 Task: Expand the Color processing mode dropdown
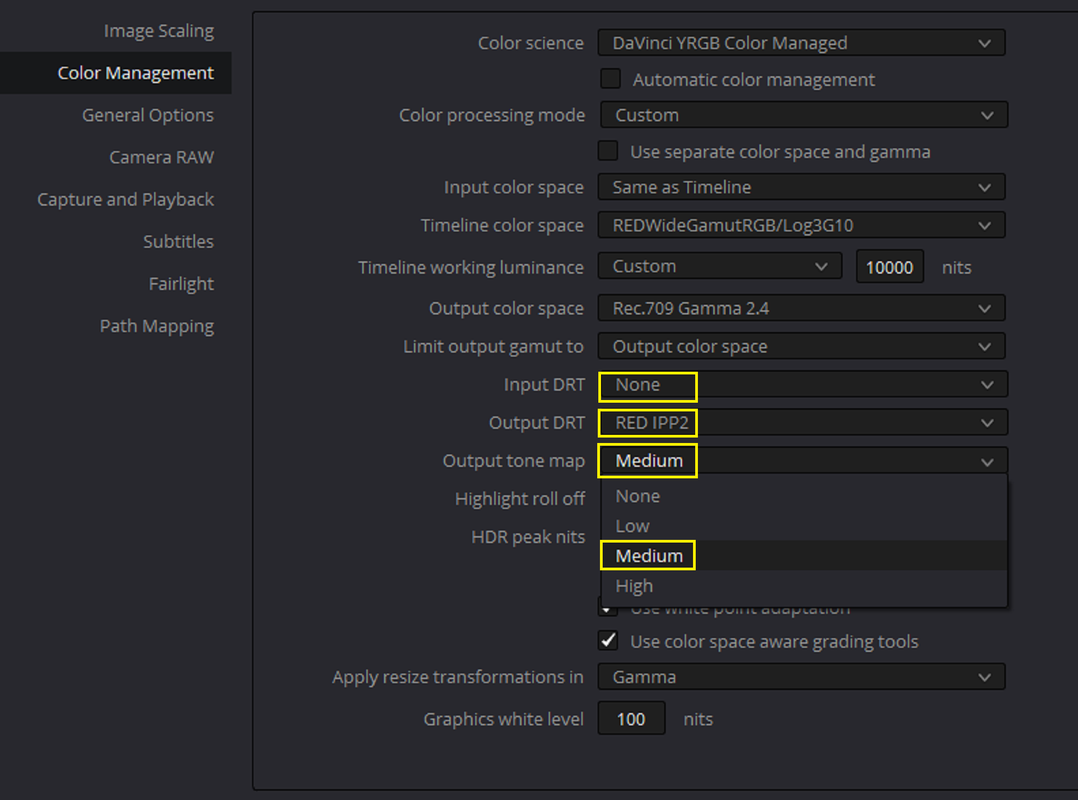pos(804,115)
